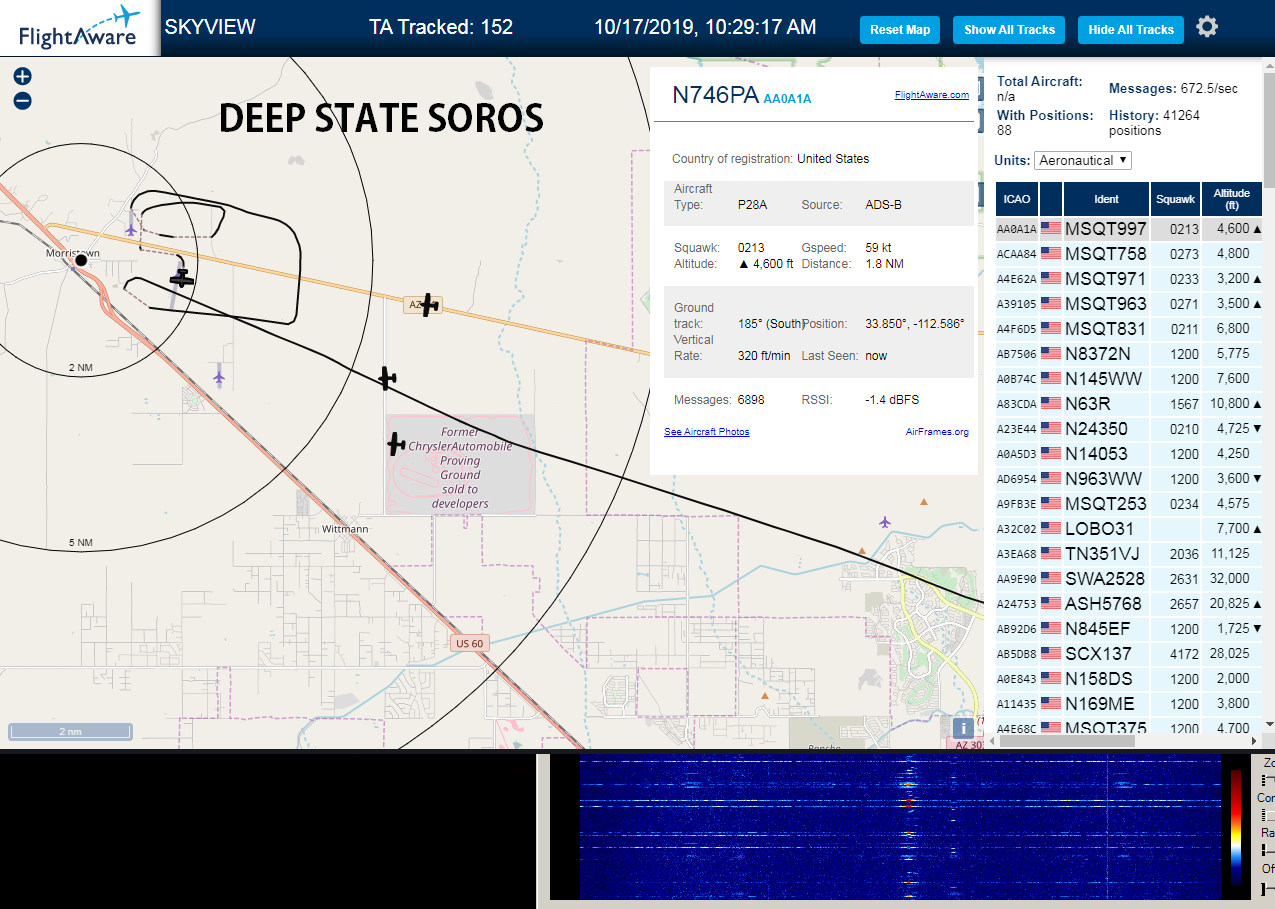The height and width of the screenshot is (909, 1275).
Task: Select the SCX137 aircraft row
Action: click(1129, 654)
